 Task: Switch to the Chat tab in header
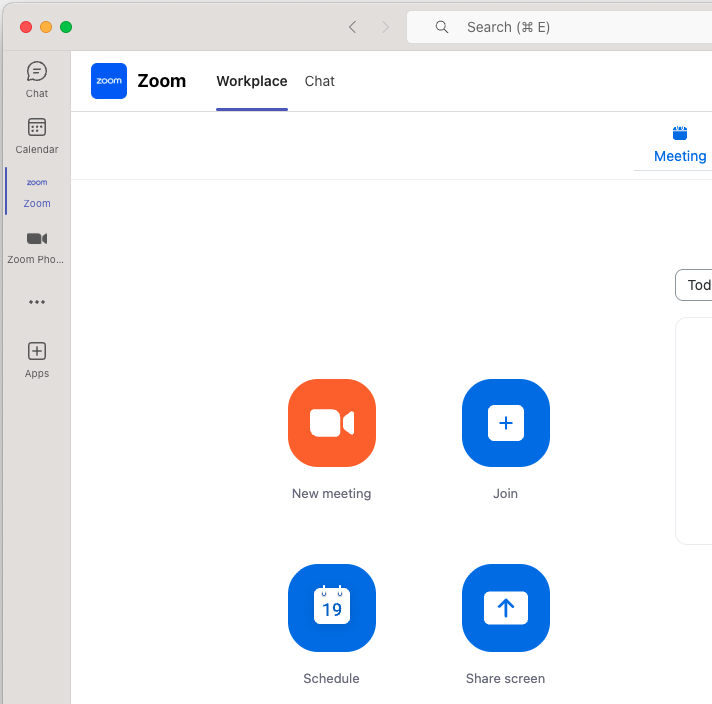point(320,82)
